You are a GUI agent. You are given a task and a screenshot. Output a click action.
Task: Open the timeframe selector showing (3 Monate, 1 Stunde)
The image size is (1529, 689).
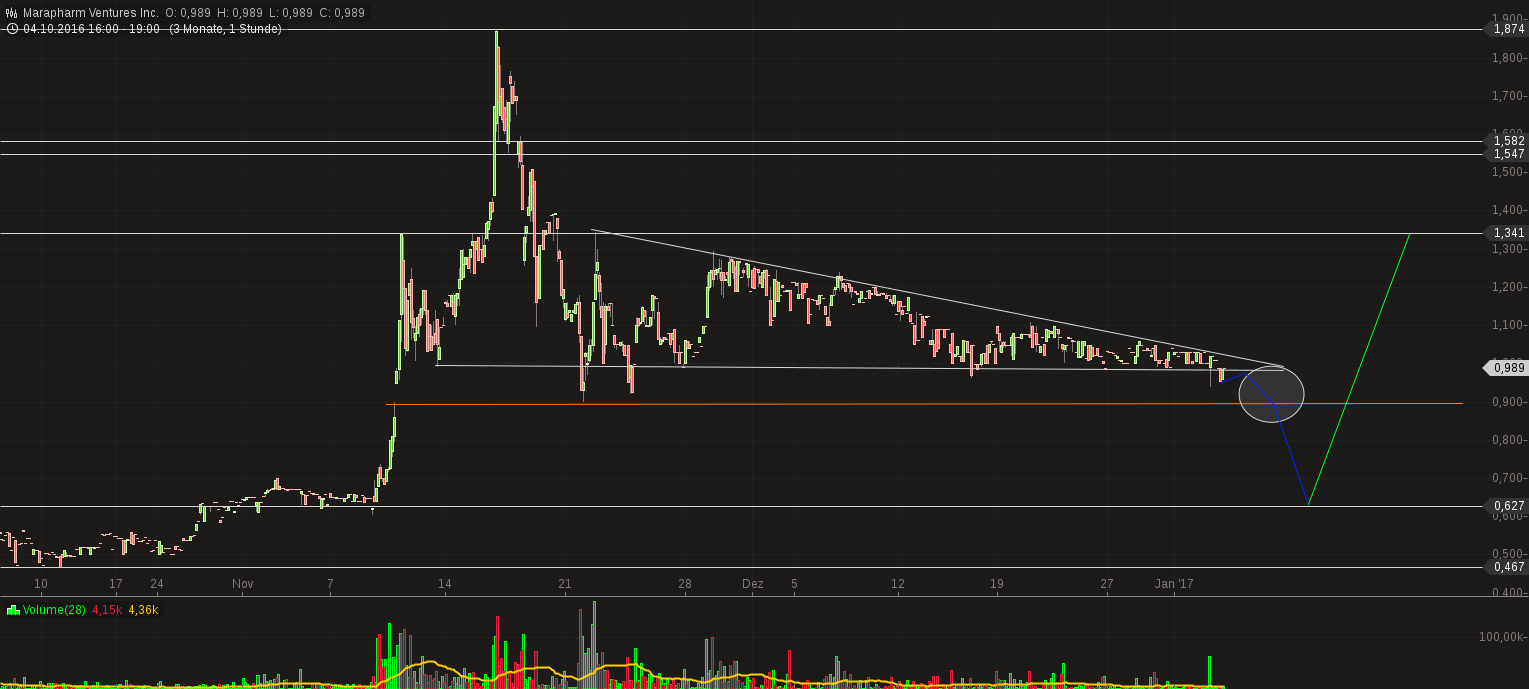(x=225, y=29)
